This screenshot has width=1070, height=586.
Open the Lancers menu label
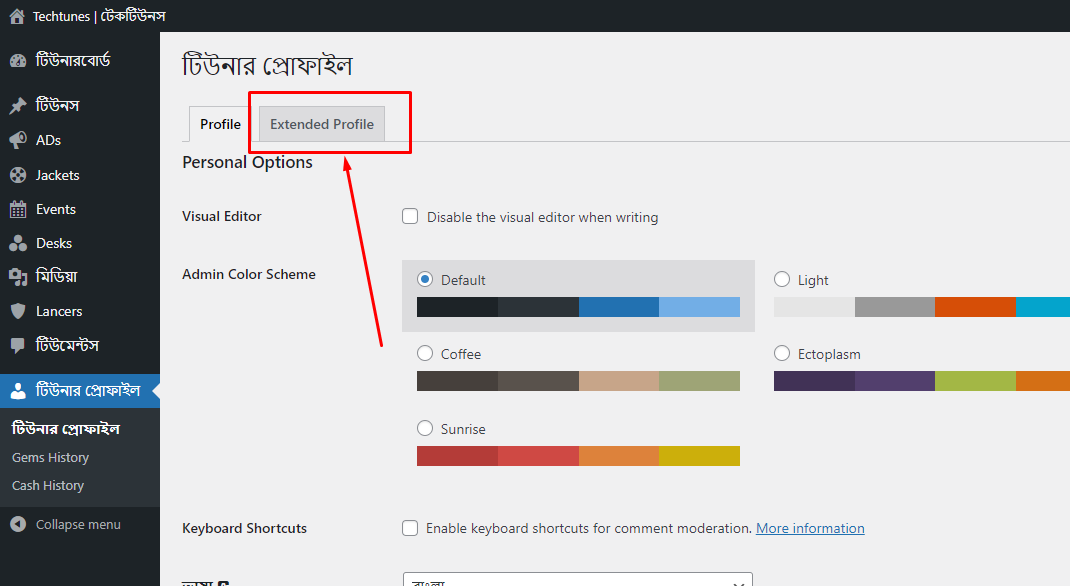(x=59, y=311)
